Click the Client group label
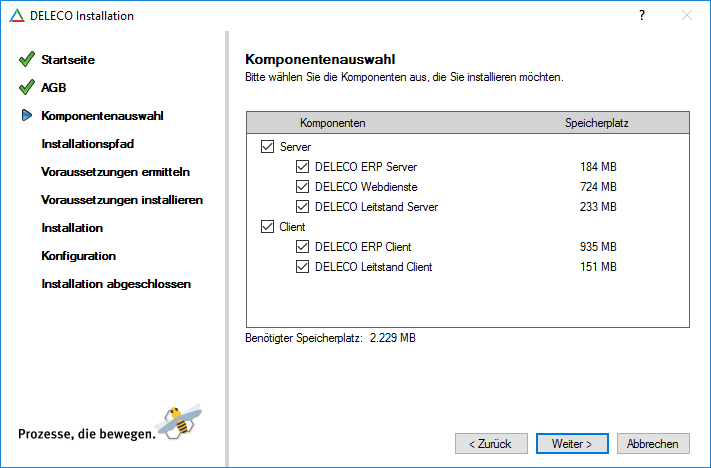 pos(292,227)
